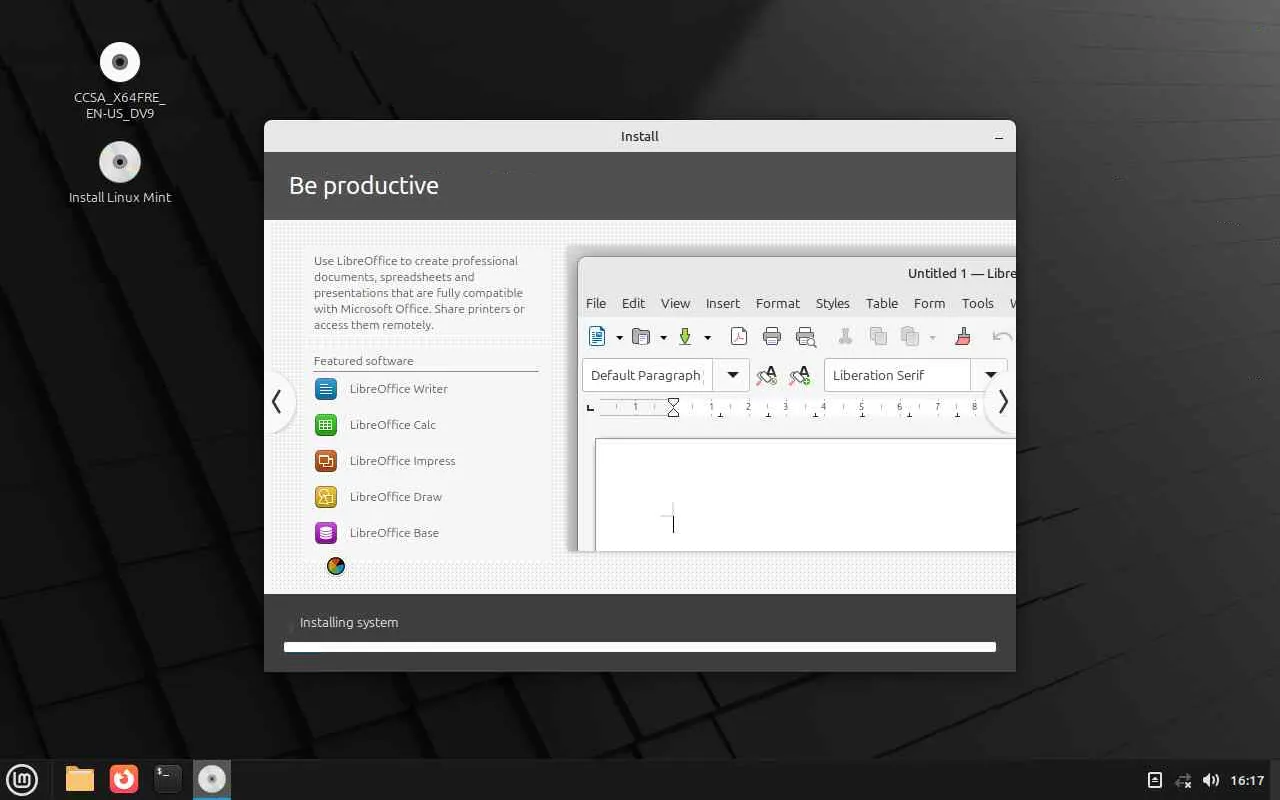This screenshot has height=800, width=1280.
Task: Expand the Save dropdown arrow
Action: pyautogui.click(x=707, y=337)
